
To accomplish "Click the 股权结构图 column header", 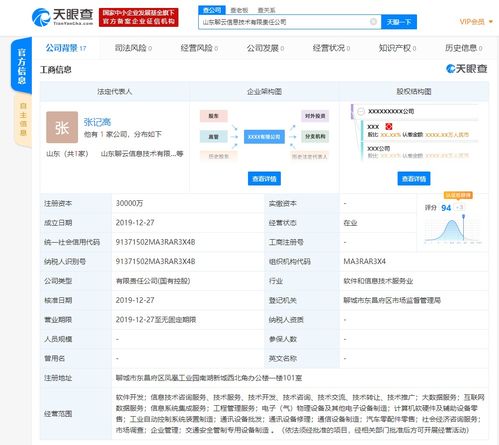I will [x=414, y=92].
